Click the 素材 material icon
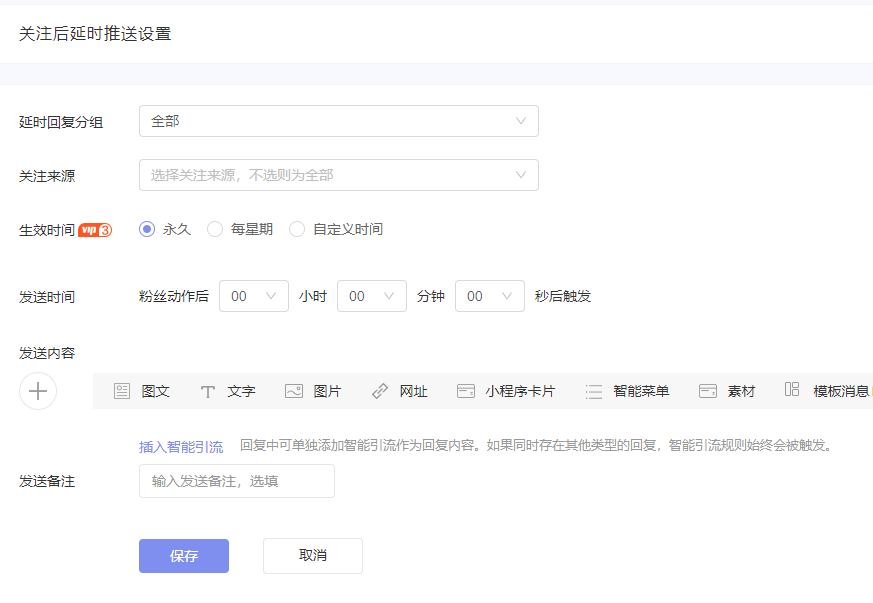The image size is (873, 603). pos(708,391)
